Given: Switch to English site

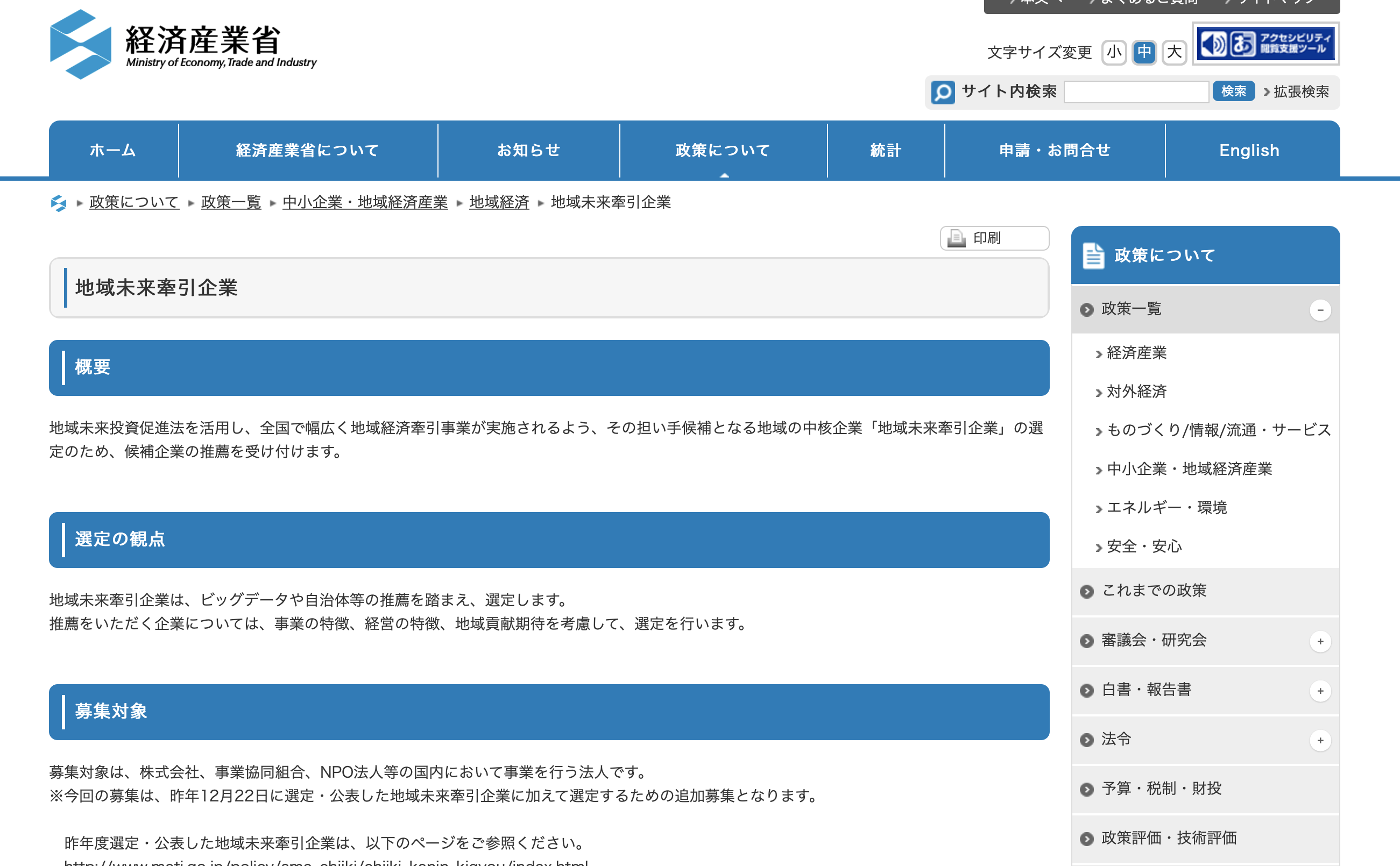Looking at the screenshot, I should (x=1252, y=150).
